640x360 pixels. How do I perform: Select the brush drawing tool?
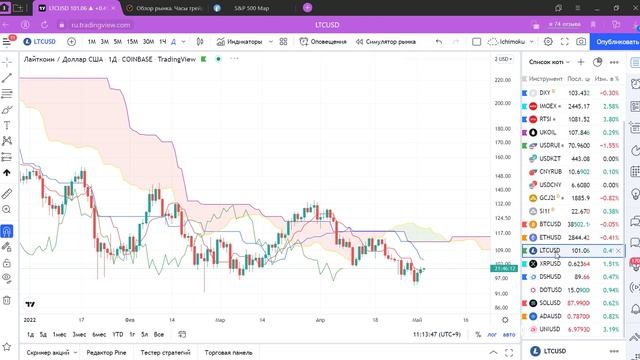(x=7, y=109)
